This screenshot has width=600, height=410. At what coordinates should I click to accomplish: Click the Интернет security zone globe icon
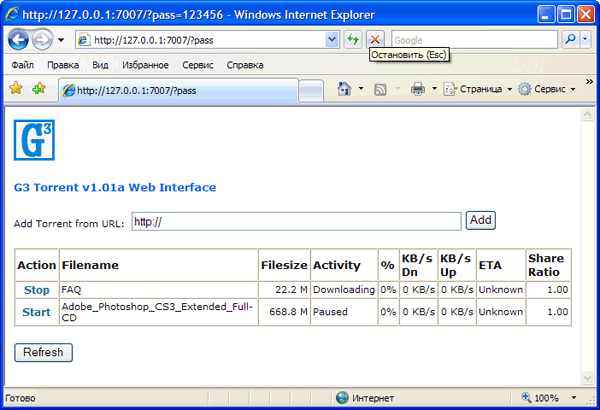point(342,398)
